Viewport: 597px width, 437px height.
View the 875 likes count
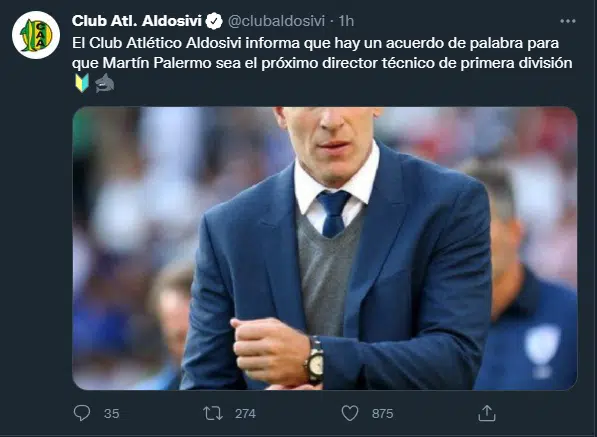[382, 414]
